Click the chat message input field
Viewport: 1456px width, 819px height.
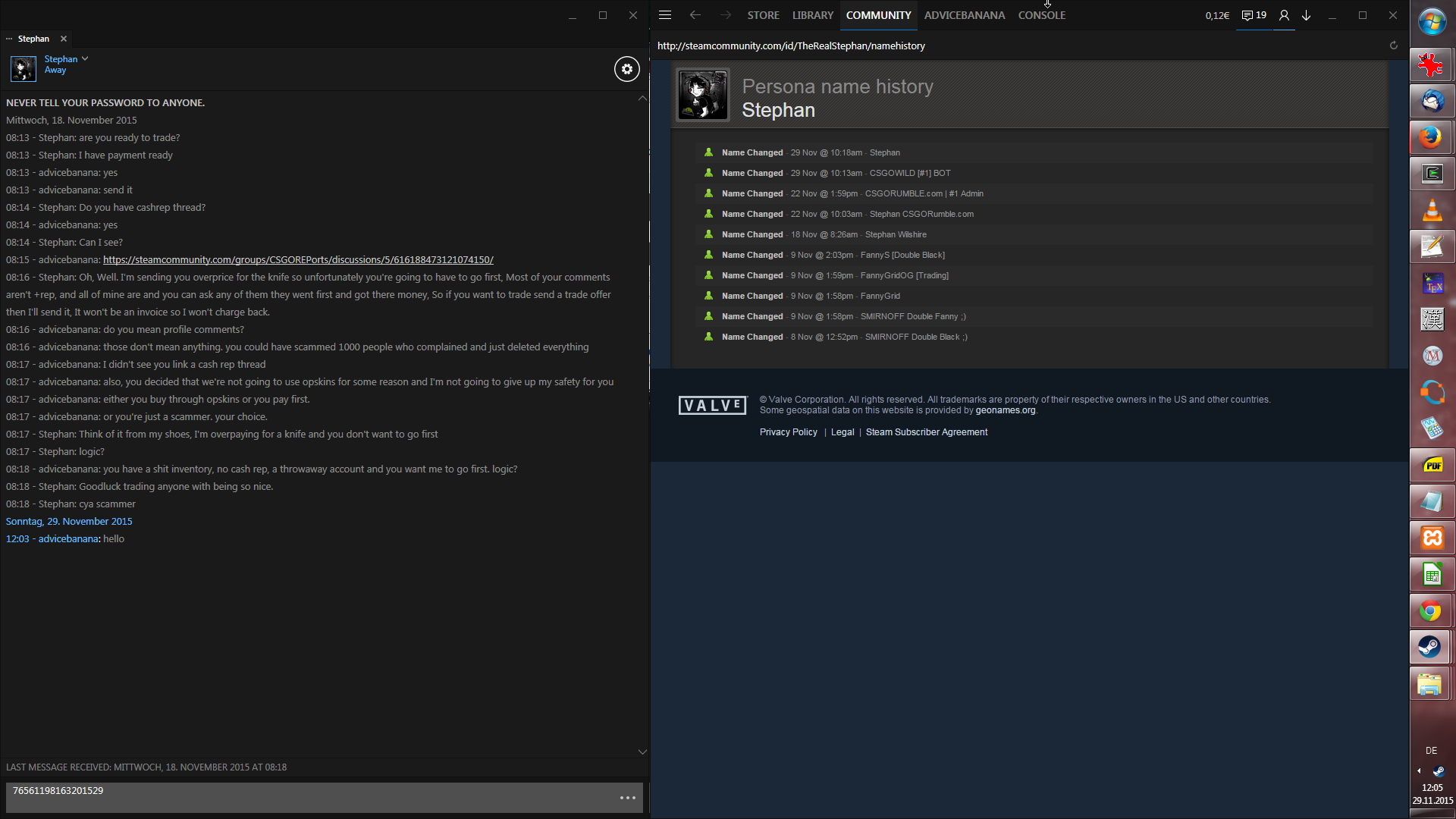coord(303,796)
